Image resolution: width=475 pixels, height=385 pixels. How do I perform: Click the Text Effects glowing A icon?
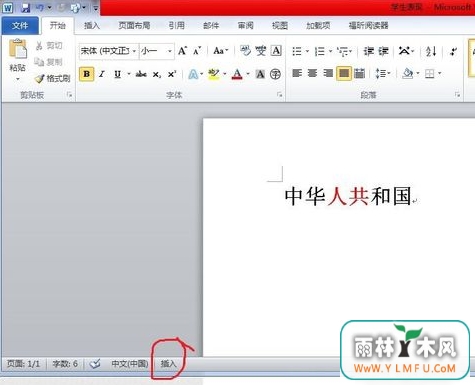(193, 74)
